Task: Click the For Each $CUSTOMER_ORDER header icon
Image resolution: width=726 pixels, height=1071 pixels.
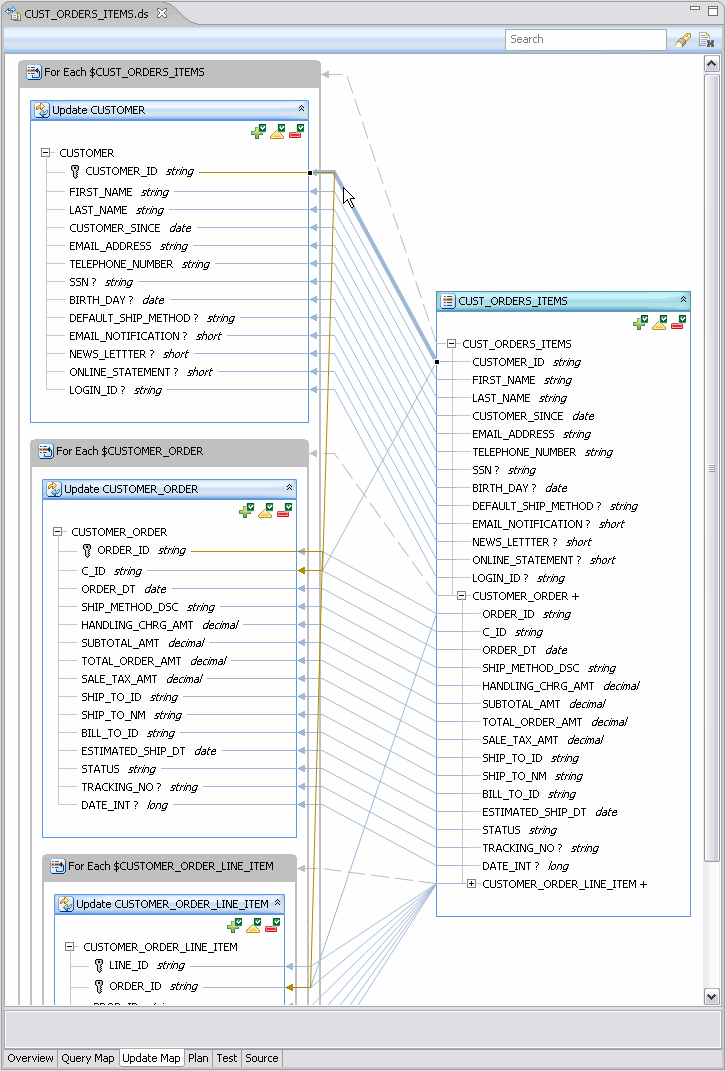Action: pos(46,451)
